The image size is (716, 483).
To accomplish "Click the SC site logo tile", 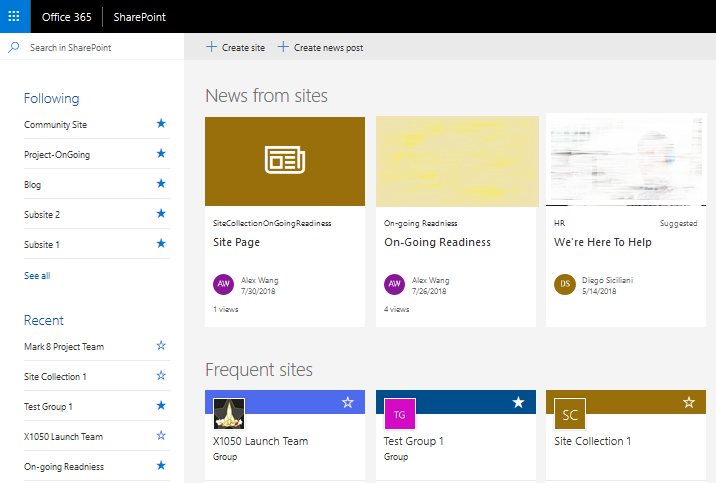I will 570,414.
